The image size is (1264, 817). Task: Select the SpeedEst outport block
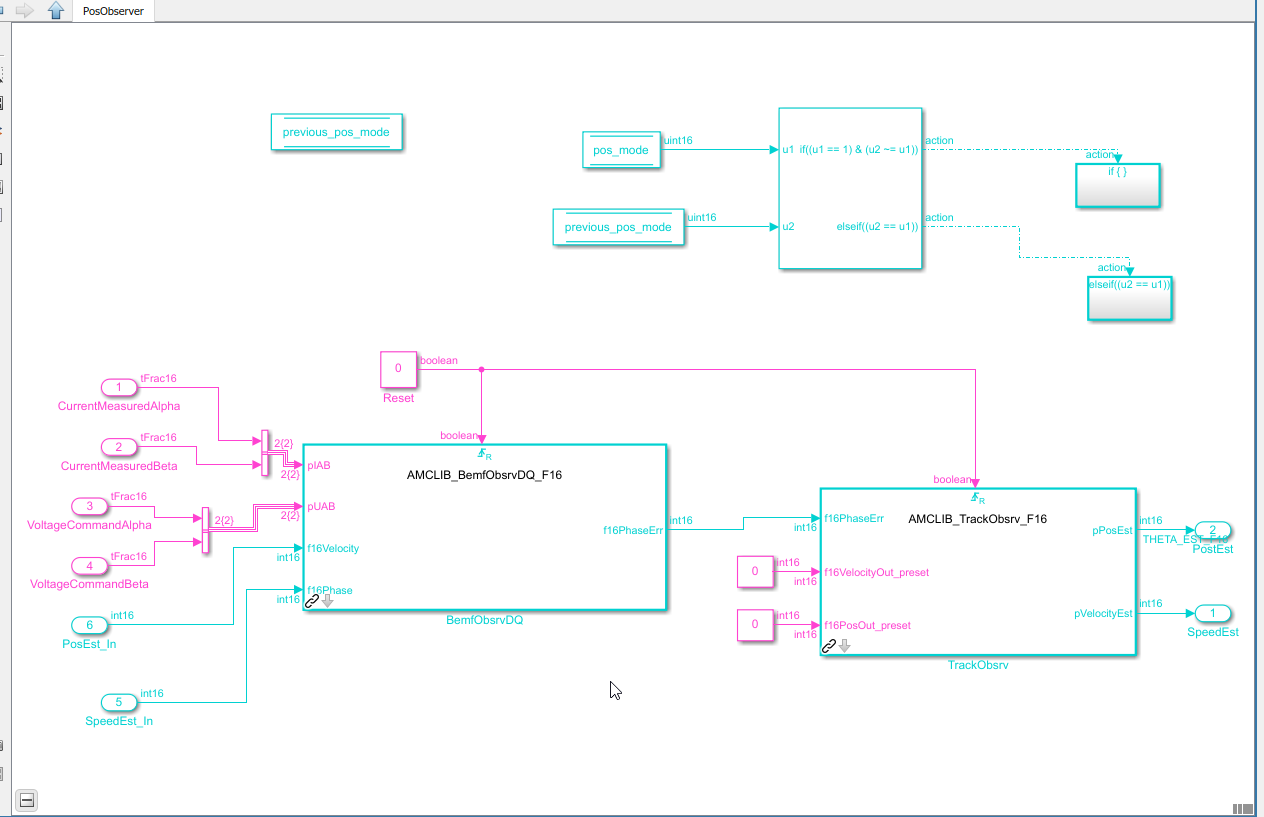tap(1213, 614)
